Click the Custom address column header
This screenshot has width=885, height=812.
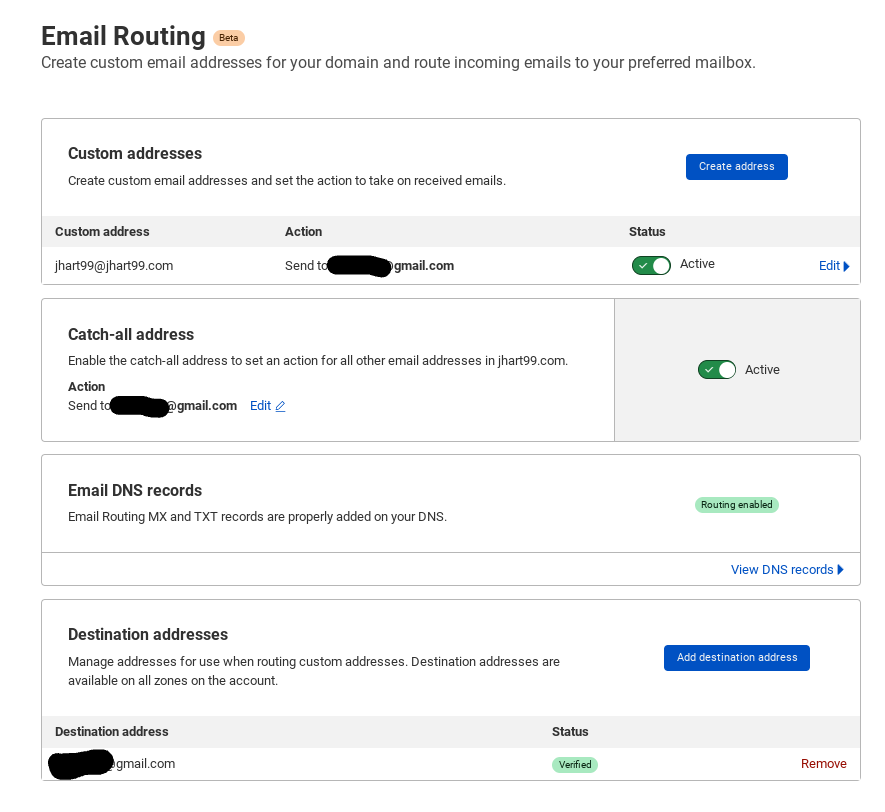[102, 232]
